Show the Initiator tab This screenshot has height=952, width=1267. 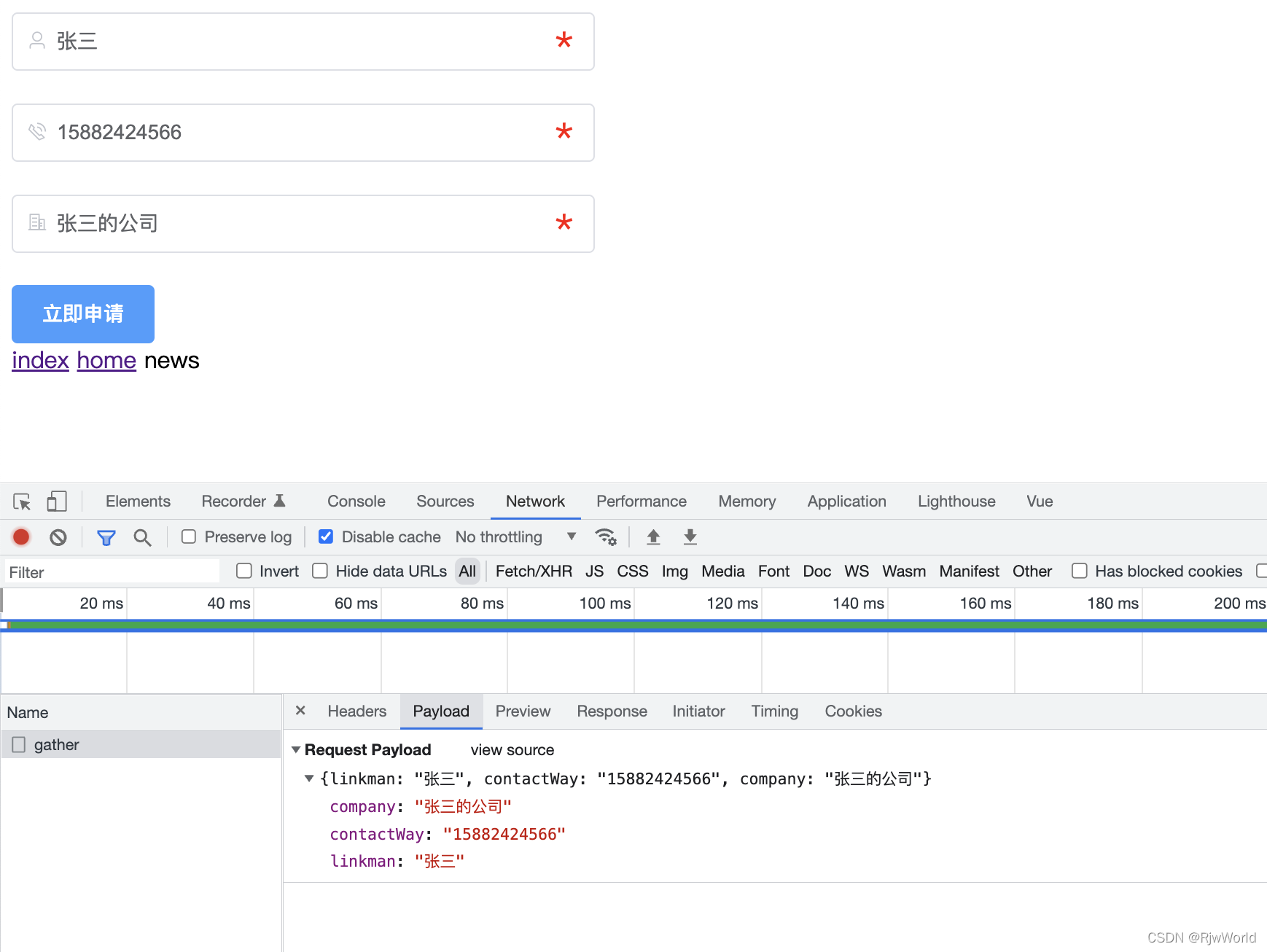pos(698,711)
